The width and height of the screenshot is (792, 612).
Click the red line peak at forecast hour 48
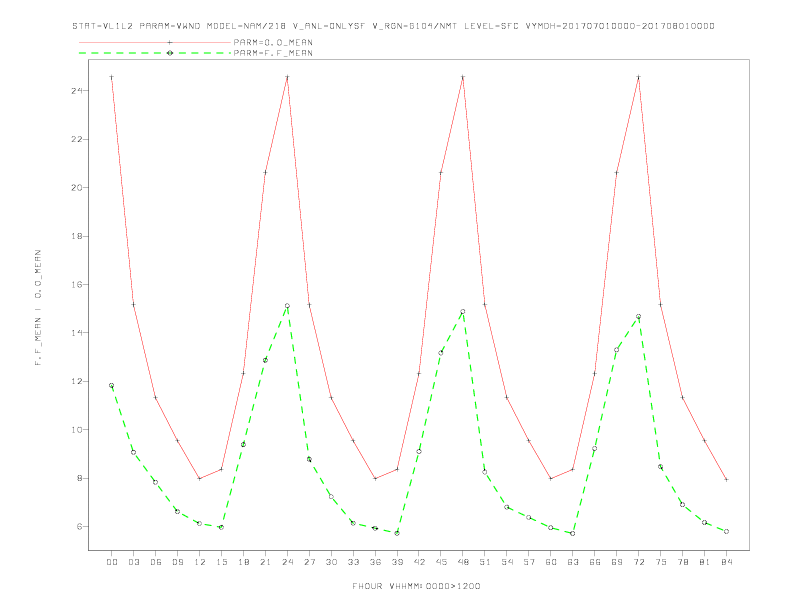463,77
